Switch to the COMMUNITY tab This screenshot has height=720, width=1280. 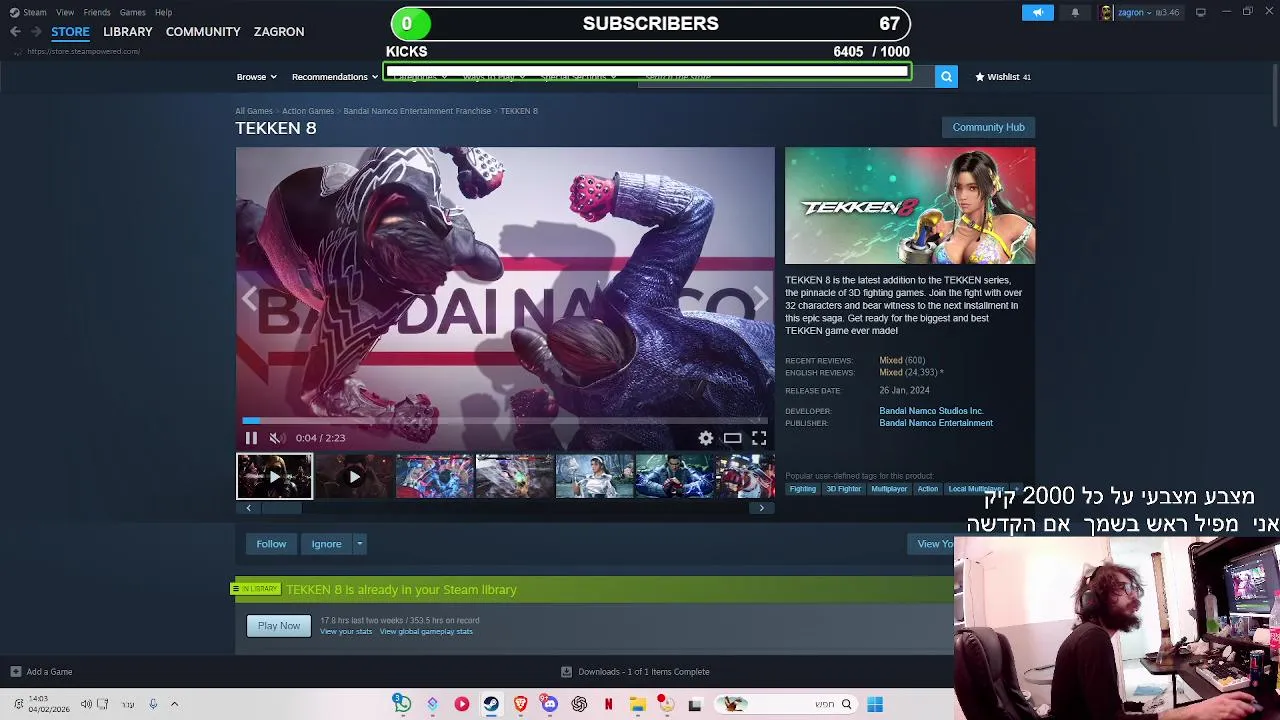pos(203,32)
